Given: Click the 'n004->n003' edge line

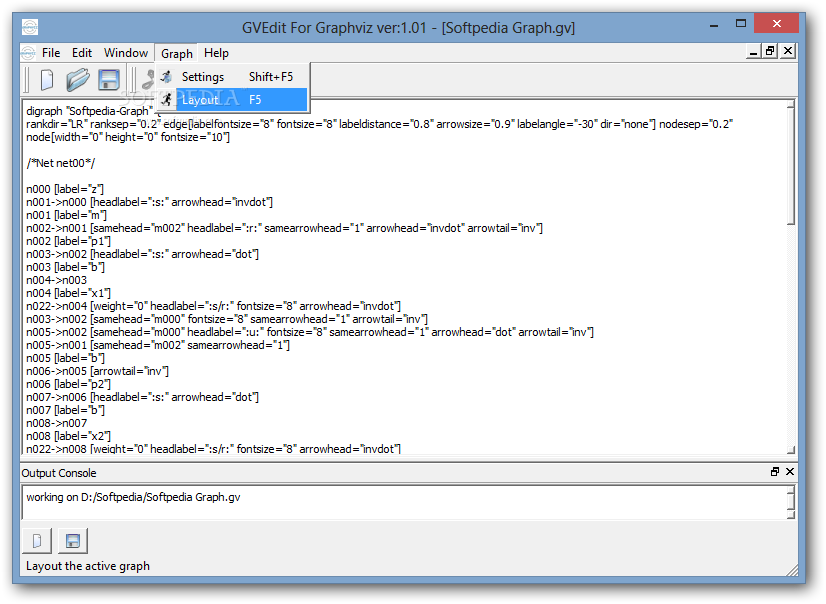Looking at the screenshot, I should click(x=56, y=280).
